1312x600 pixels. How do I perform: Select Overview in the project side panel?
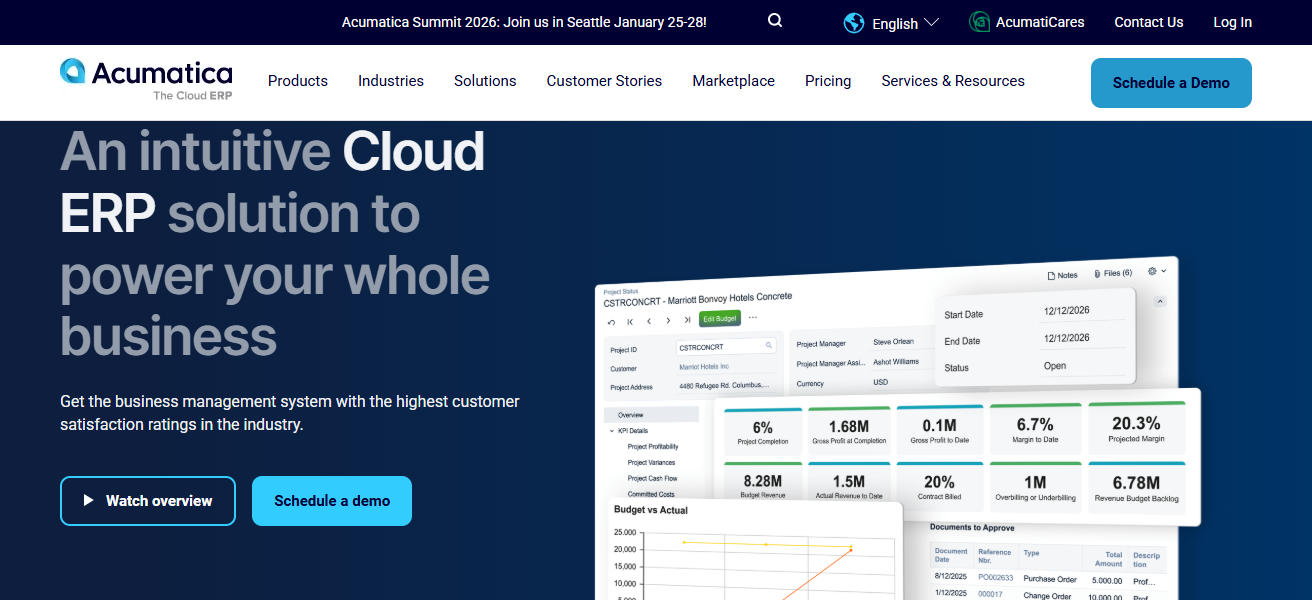[x=630, y=415]
